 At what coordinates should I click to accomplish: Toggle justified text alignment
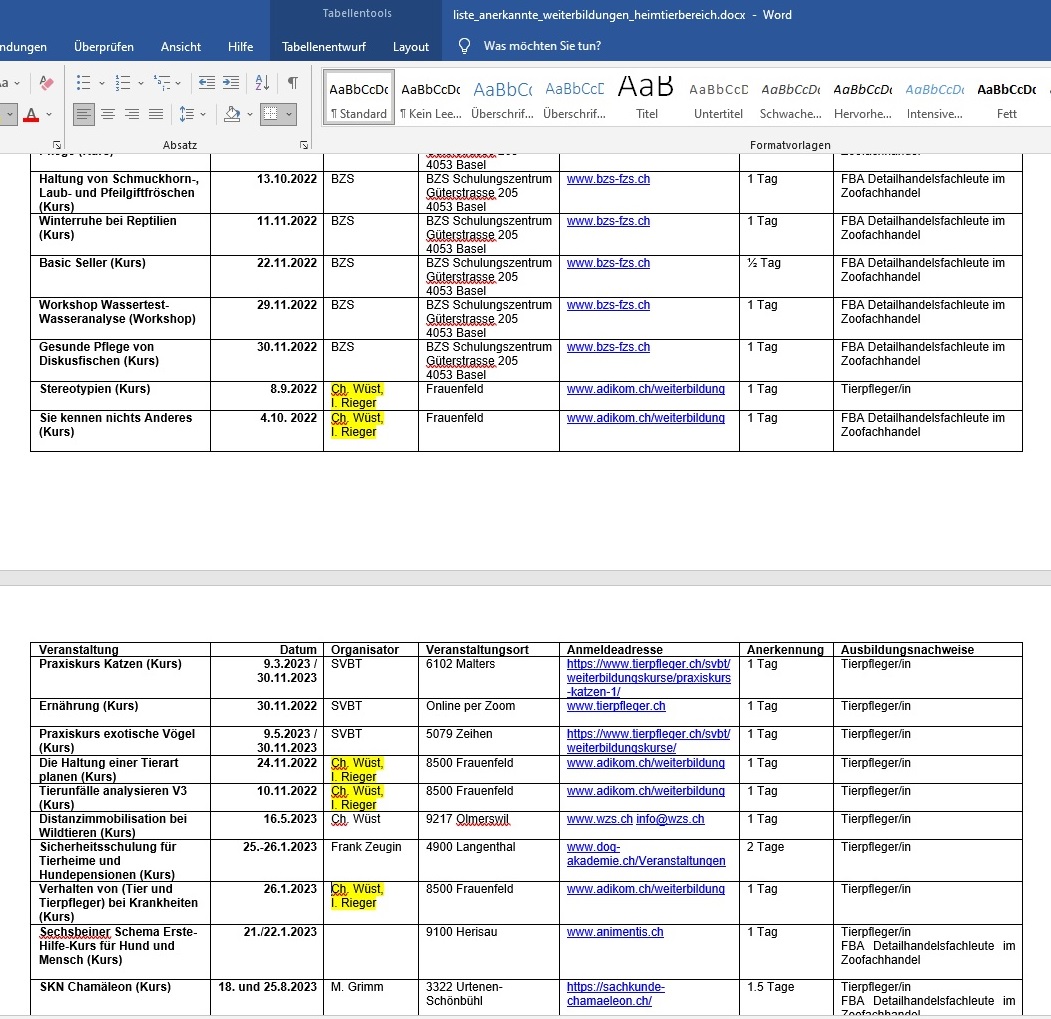pos(156,114)
